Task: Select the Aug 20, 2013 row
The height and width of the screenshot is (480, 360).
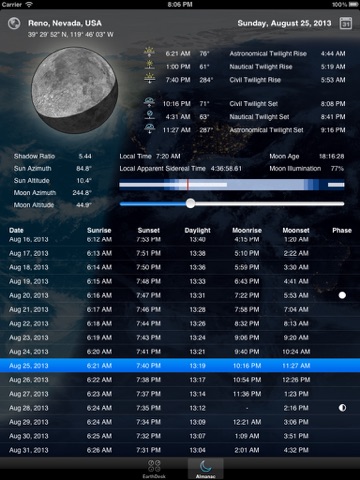Action: 180,295
